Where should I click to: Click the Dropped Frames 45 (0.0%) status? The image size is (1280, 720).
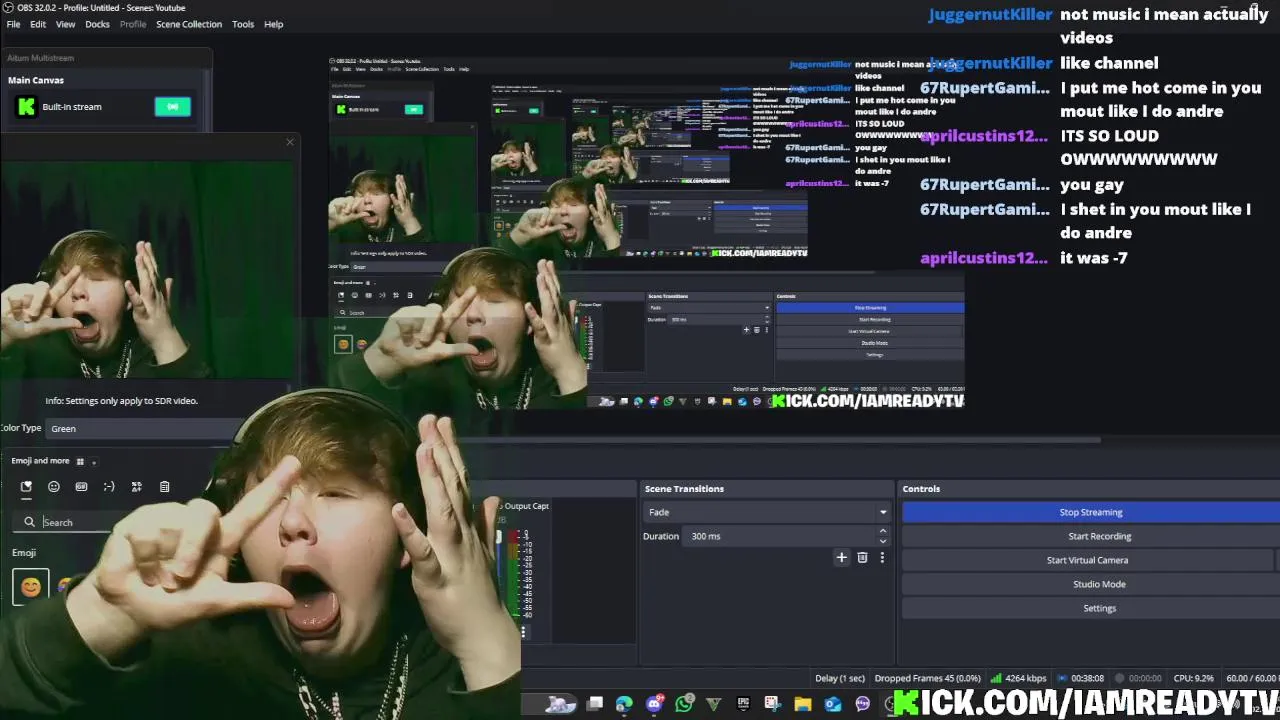pos(927,678)
